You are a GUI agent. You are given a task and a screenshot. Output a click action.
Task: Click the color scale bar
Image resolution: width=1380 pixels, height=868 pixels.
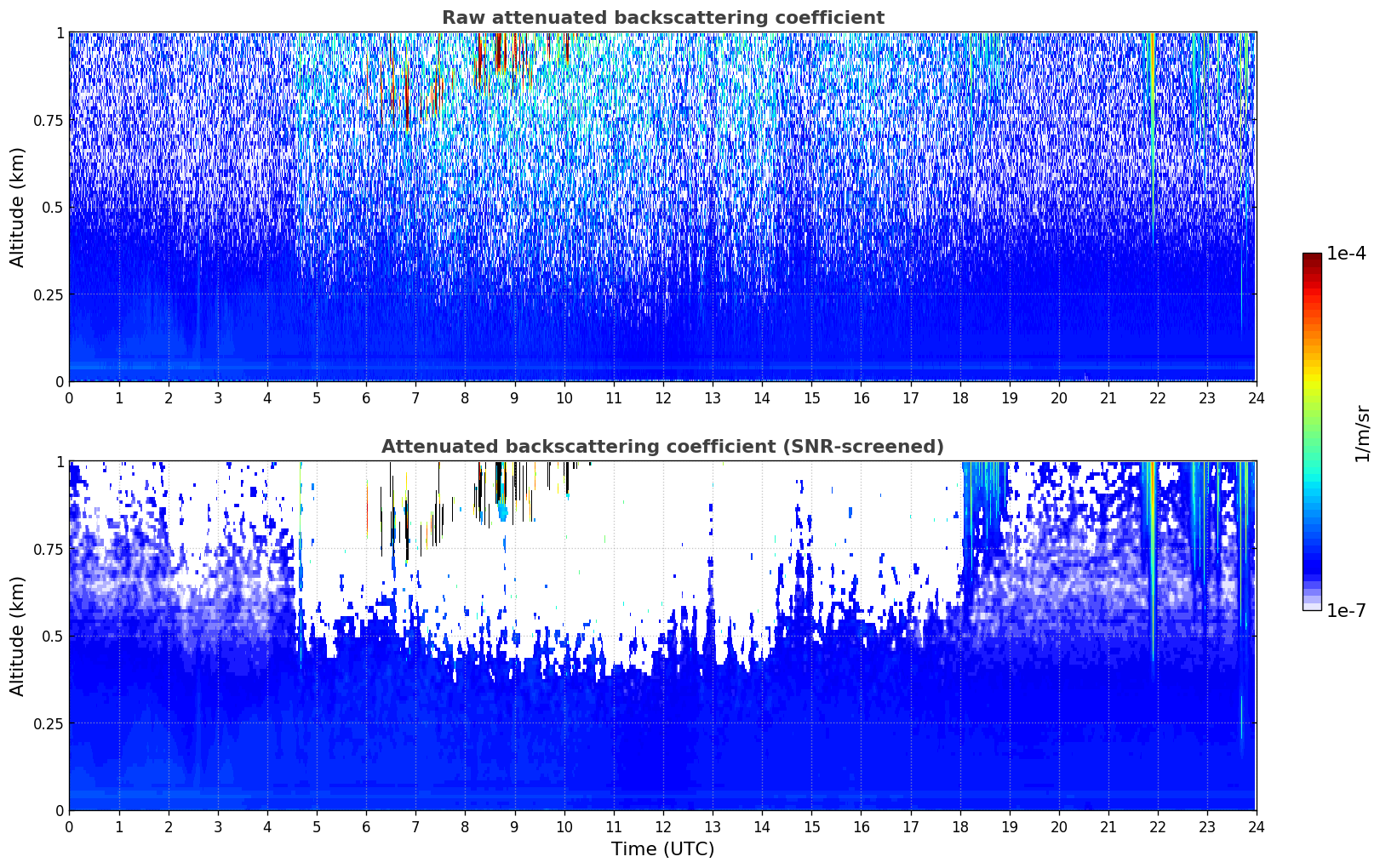pos(1312,431)
